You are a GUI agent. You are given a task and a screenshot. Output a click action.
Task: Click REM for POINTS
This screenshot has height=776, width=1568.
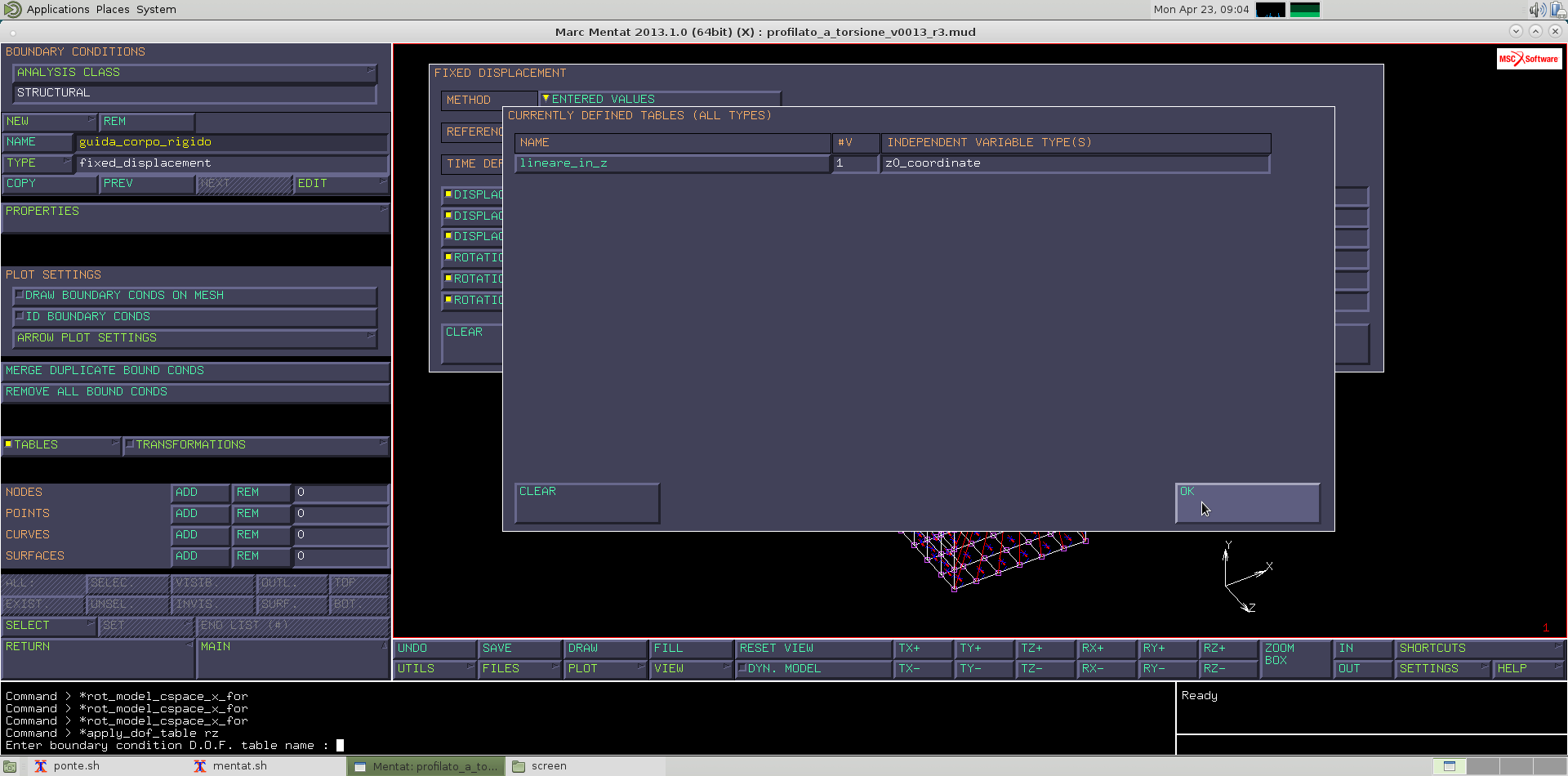click(261, 514)
